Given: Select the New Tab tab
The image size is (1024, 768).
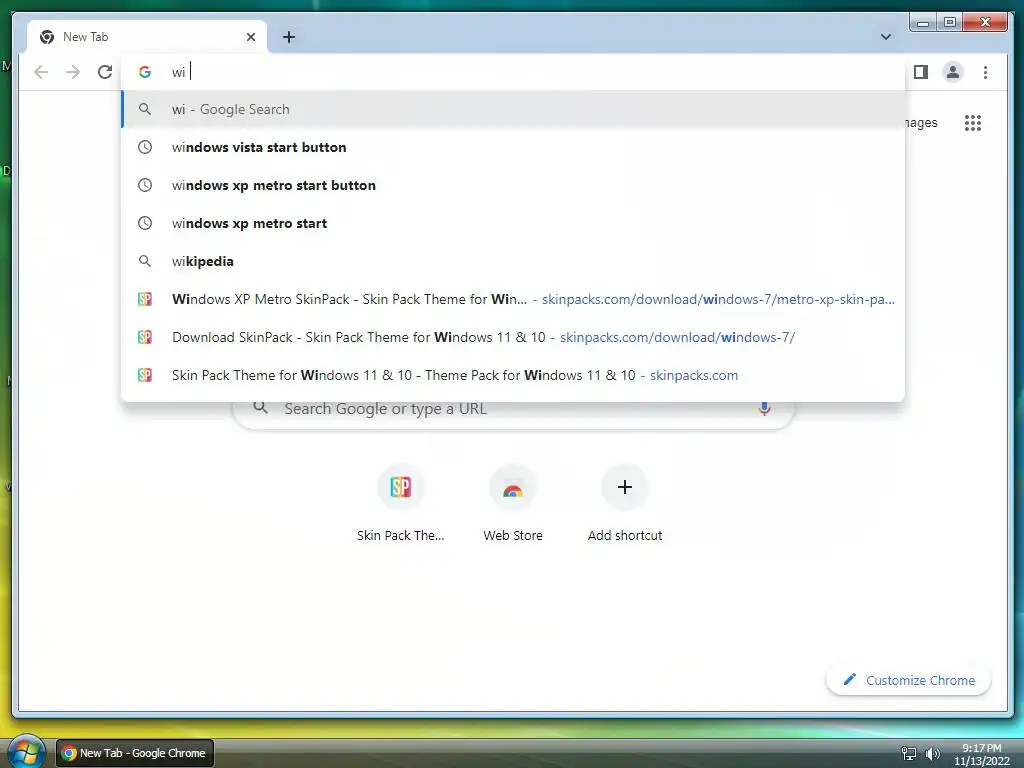Looking at the screenshot, I should (x=147, y=37).
